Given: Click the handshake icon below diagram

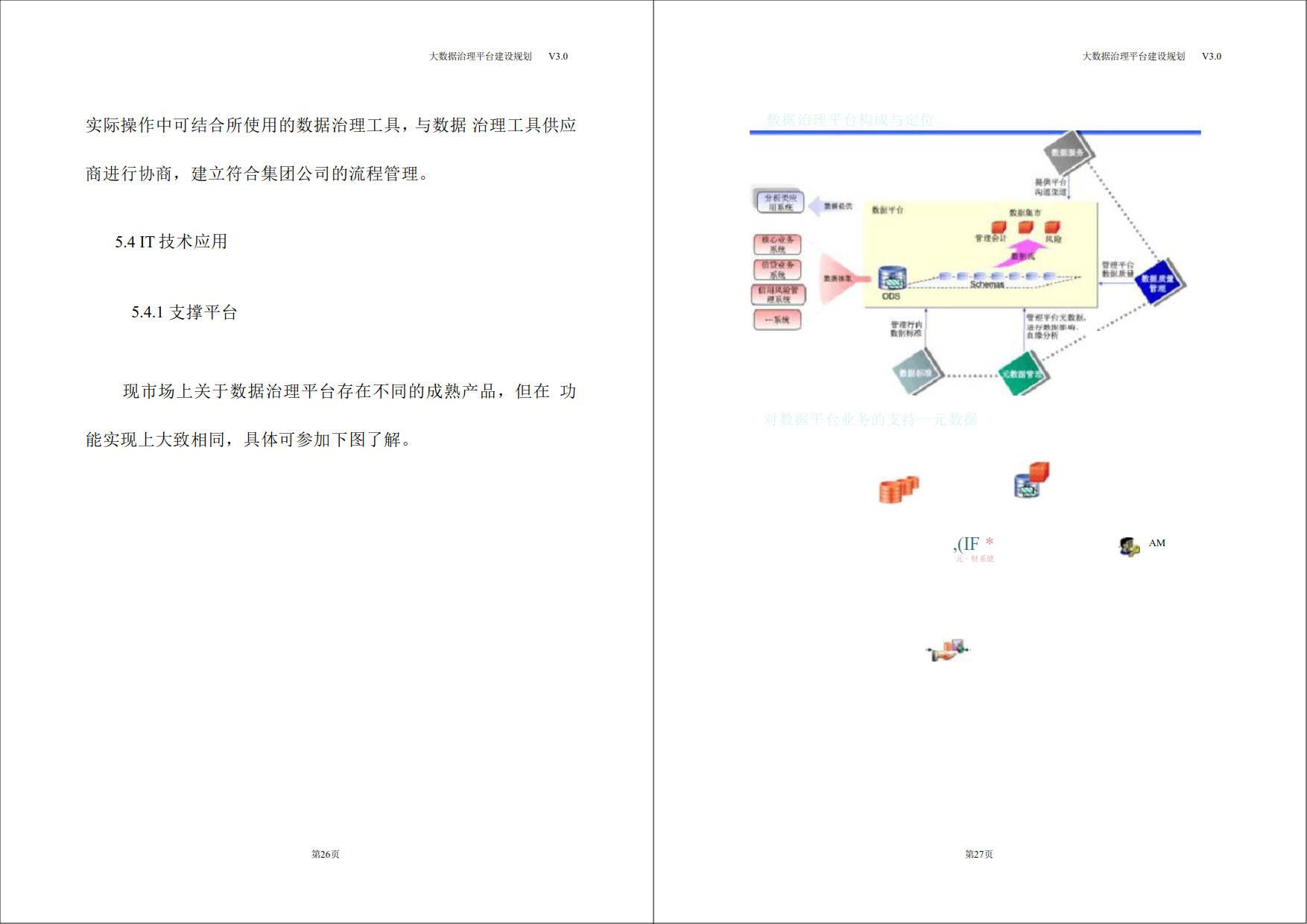Looking at the screenshot, I should [x=947, y=650].
